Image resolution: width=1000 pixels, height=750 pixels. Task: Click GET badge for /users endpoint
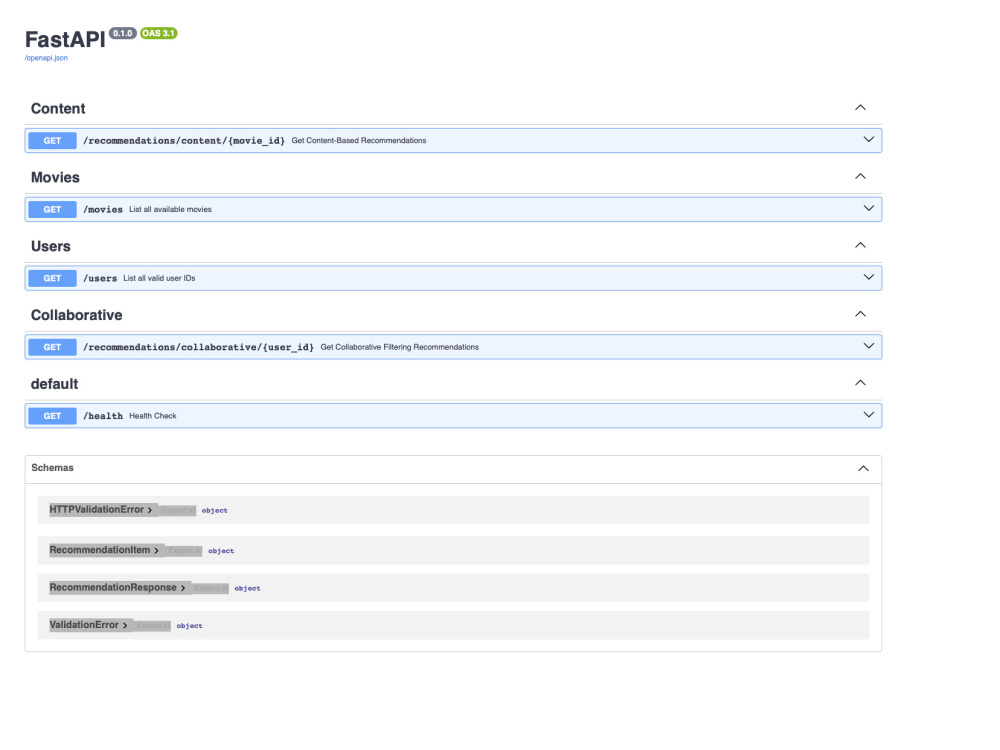[x=52, y=279]
